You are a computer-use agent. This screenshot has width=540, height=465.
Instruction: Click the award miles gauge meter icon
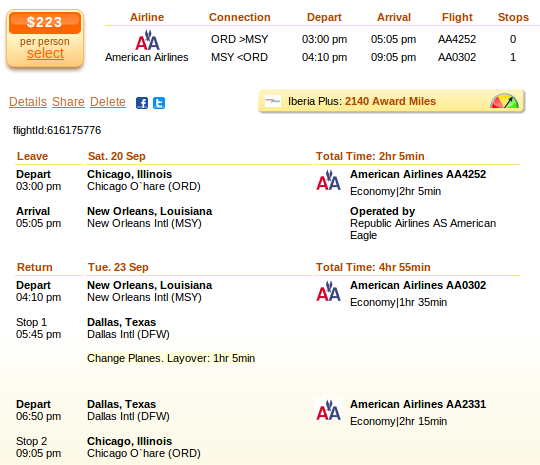pyautogui.click(x=505, y=101)
